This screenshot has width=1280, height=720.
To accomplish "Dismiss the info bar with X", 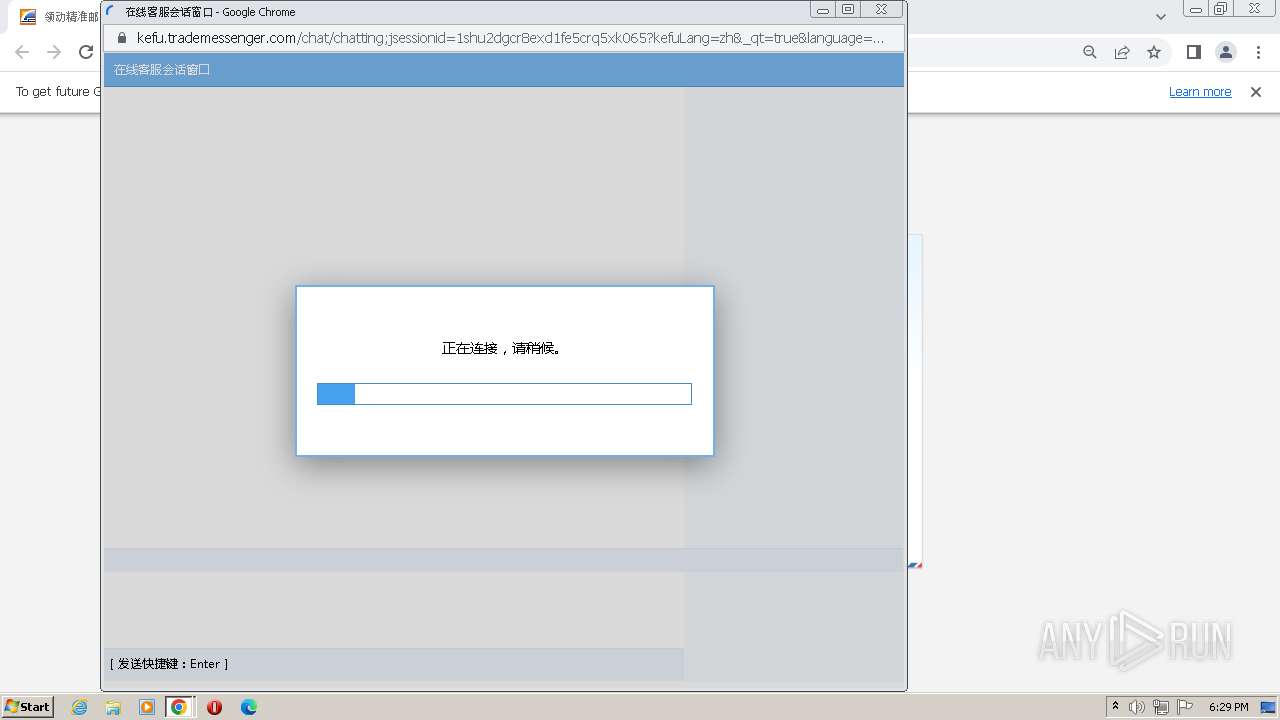I will pos(1256,92).
